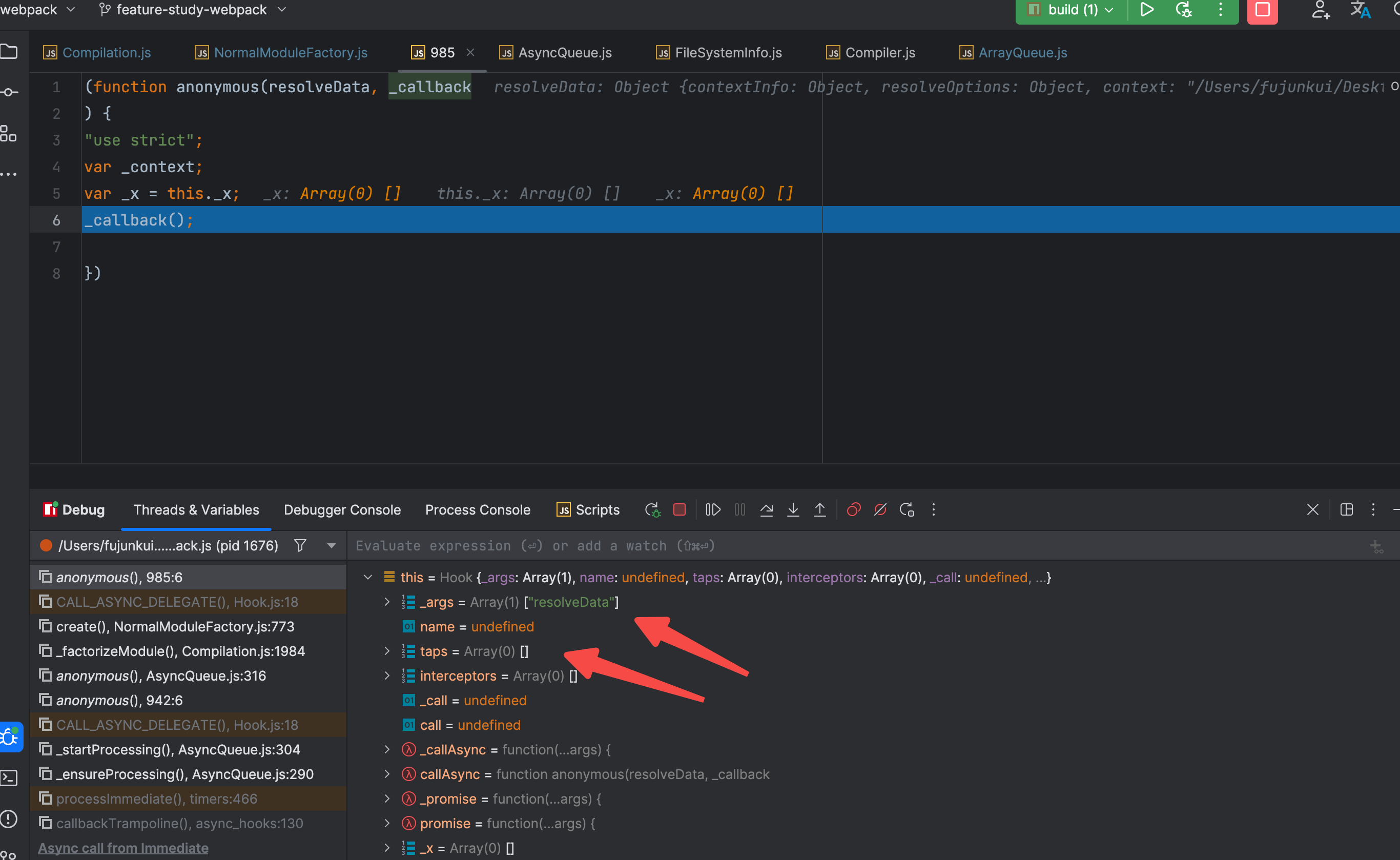1400x860 pixels.
Task: Open View Breakpoints dialog icon
Action: (x=854, y=509)
